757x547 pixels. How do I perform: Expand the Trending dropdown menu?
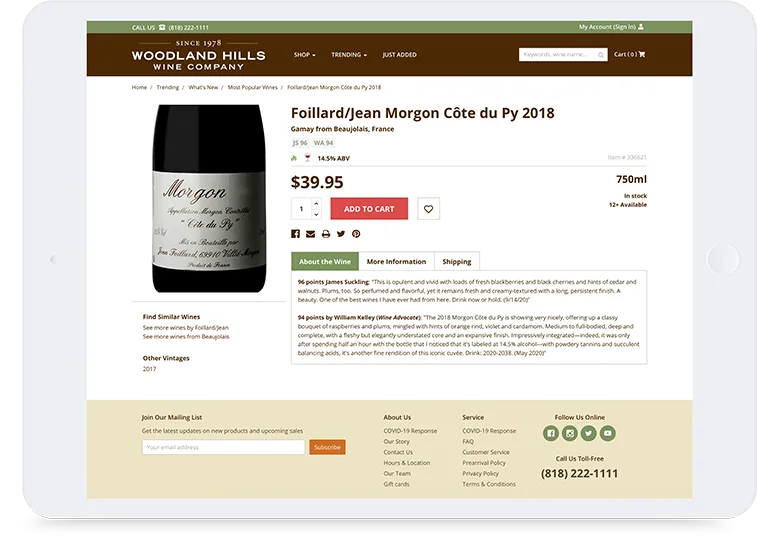(349, 55)
